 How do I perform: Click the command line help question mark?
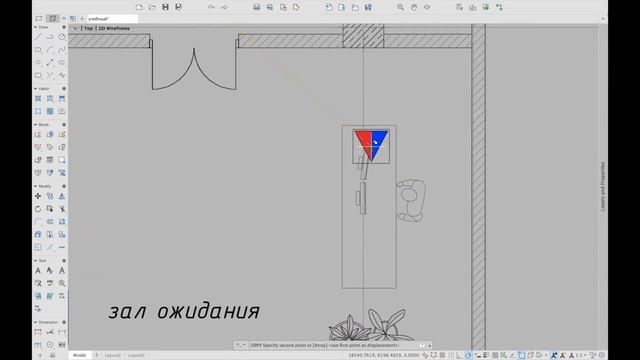pyautogui.click(x=422, y=345)
